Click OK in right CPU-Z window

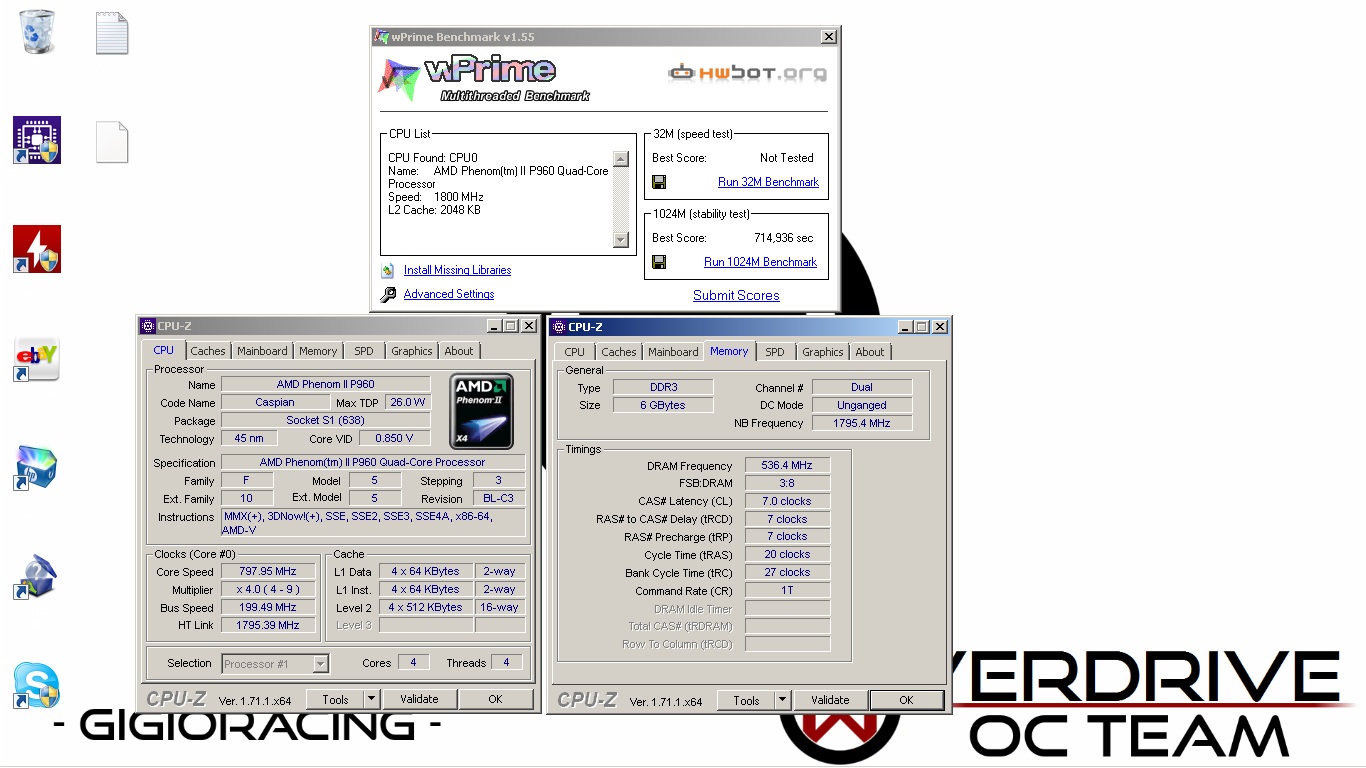(906, 700)
